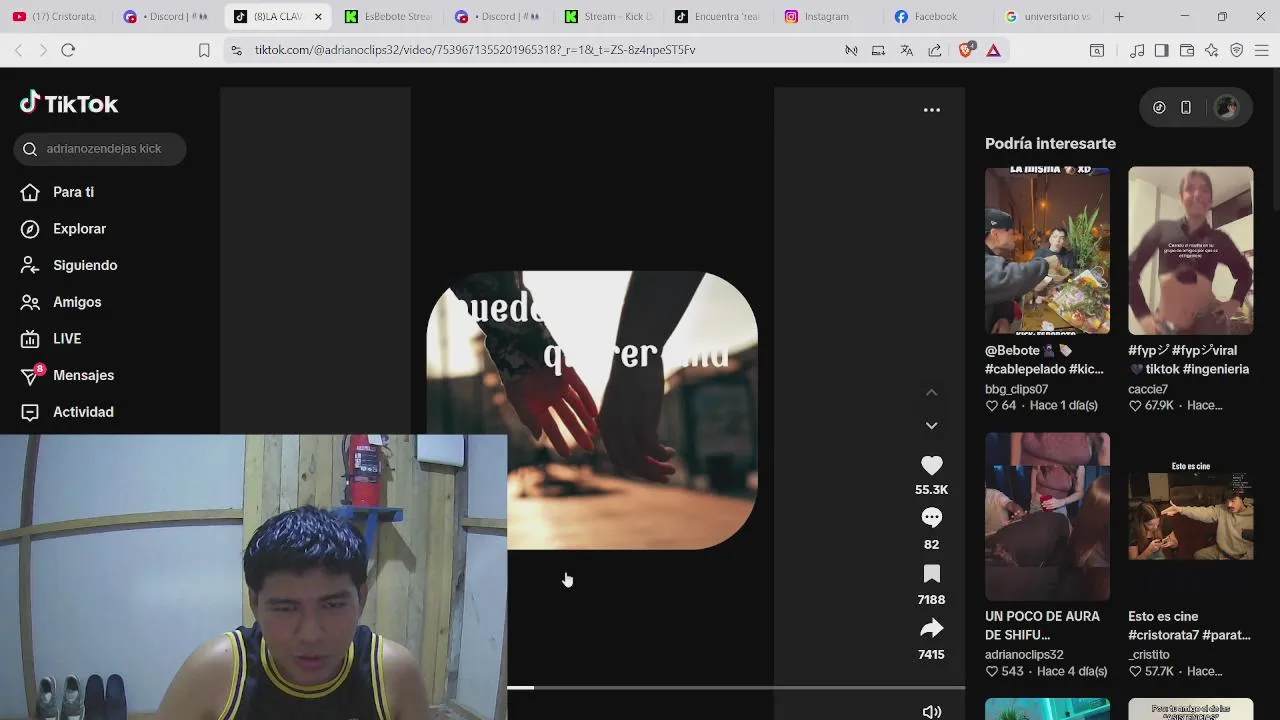Open the video three-dots options menu

(x=931, y=110)
